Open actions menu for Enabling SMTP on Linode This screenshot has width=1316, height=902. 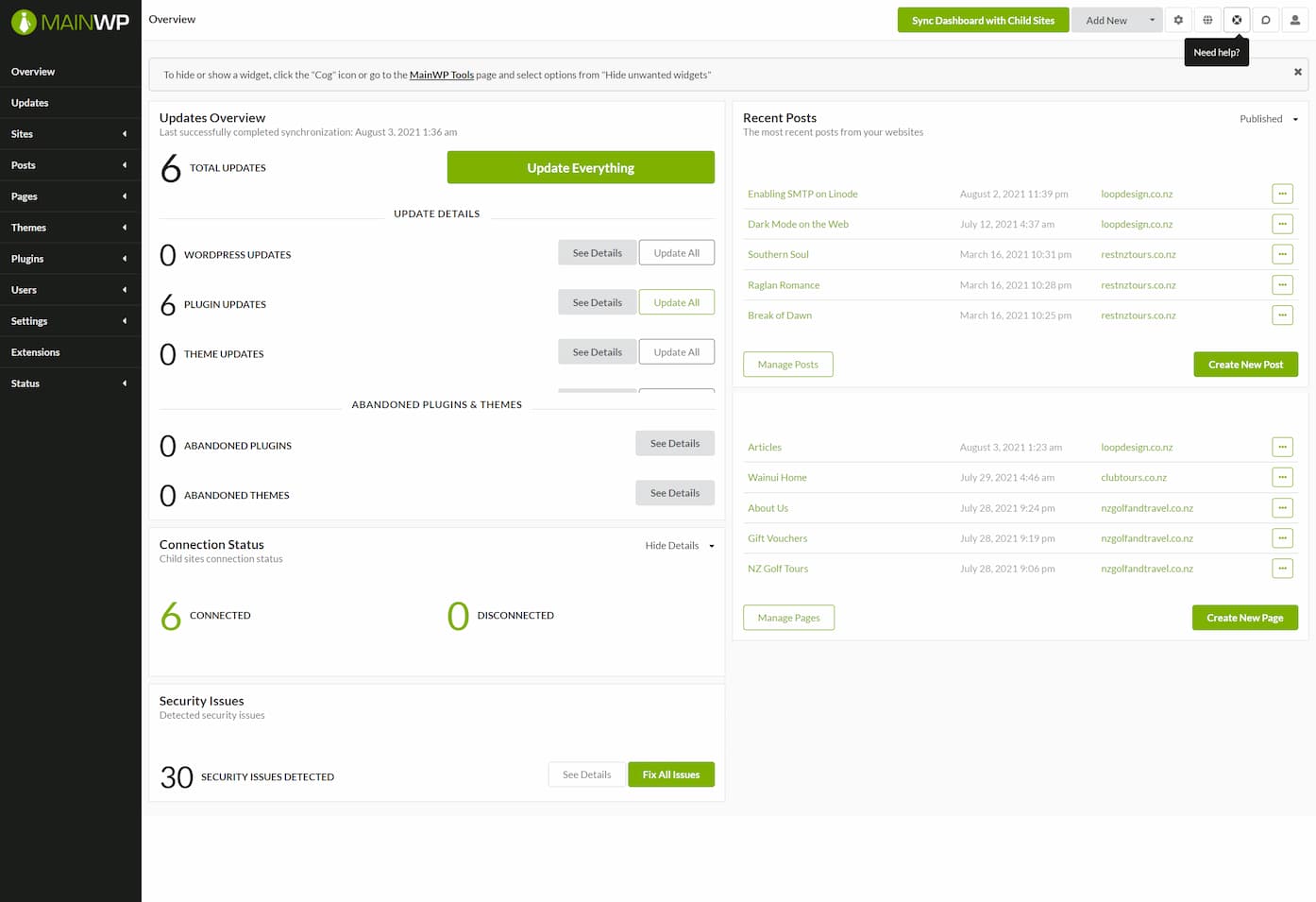1282,194
